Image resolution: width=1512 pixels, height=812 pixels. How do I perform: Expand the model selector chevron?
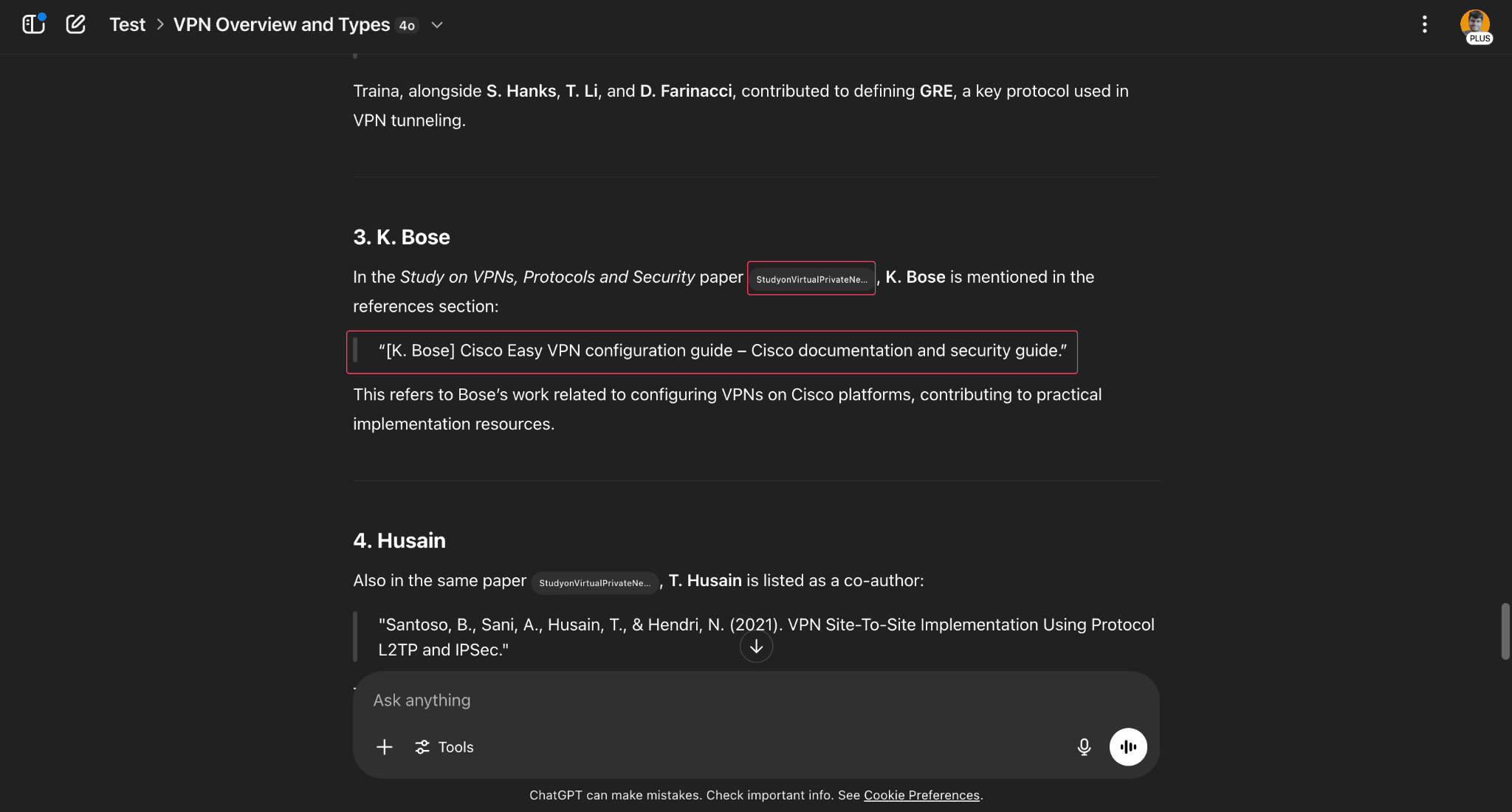pyautogui.click(x=437, y=25)
